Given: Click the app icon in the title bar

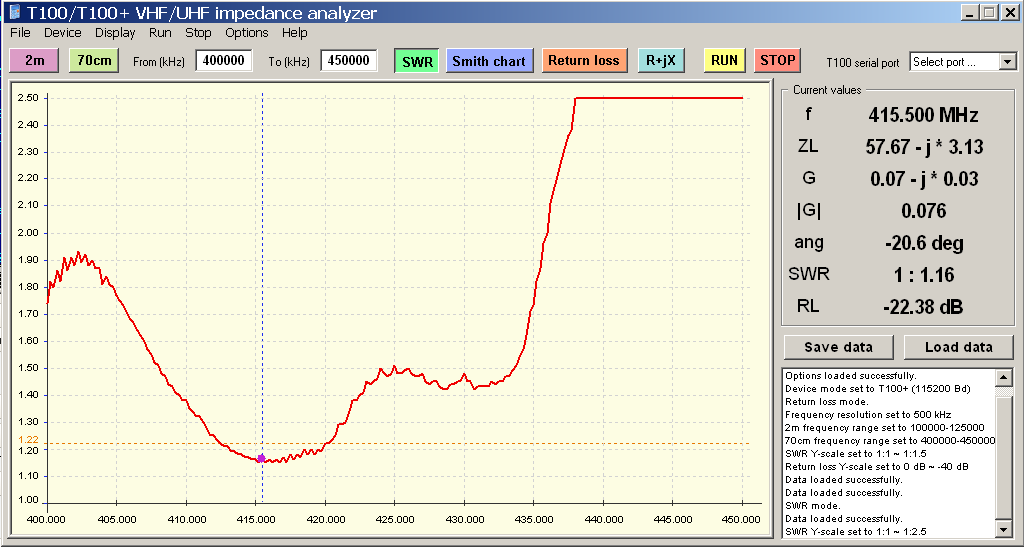Looking at the screenshot, I should click(13, 13).
